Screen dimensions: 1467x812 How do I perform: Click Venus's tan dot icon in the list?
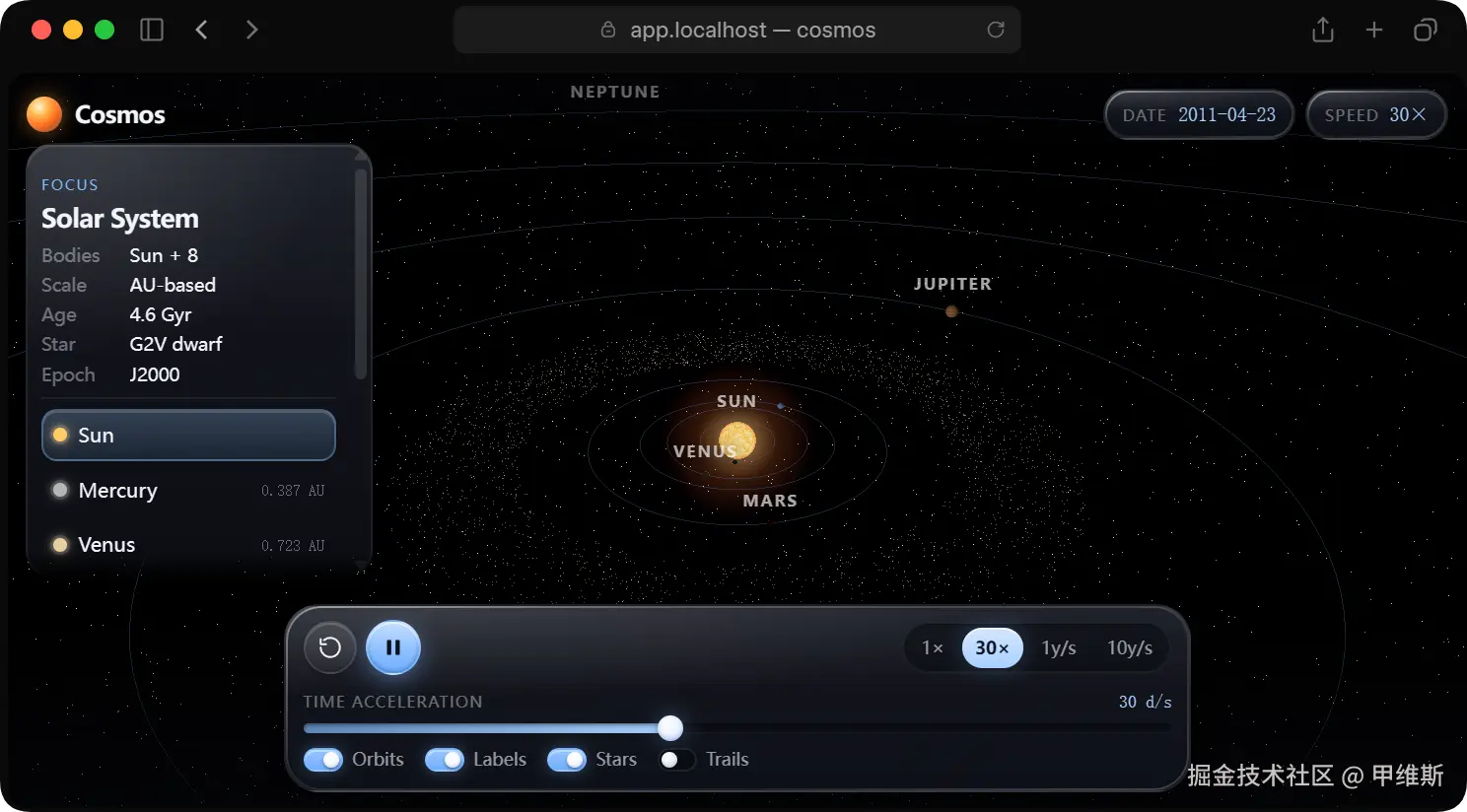pyautogui.click(x=60, y=545)
